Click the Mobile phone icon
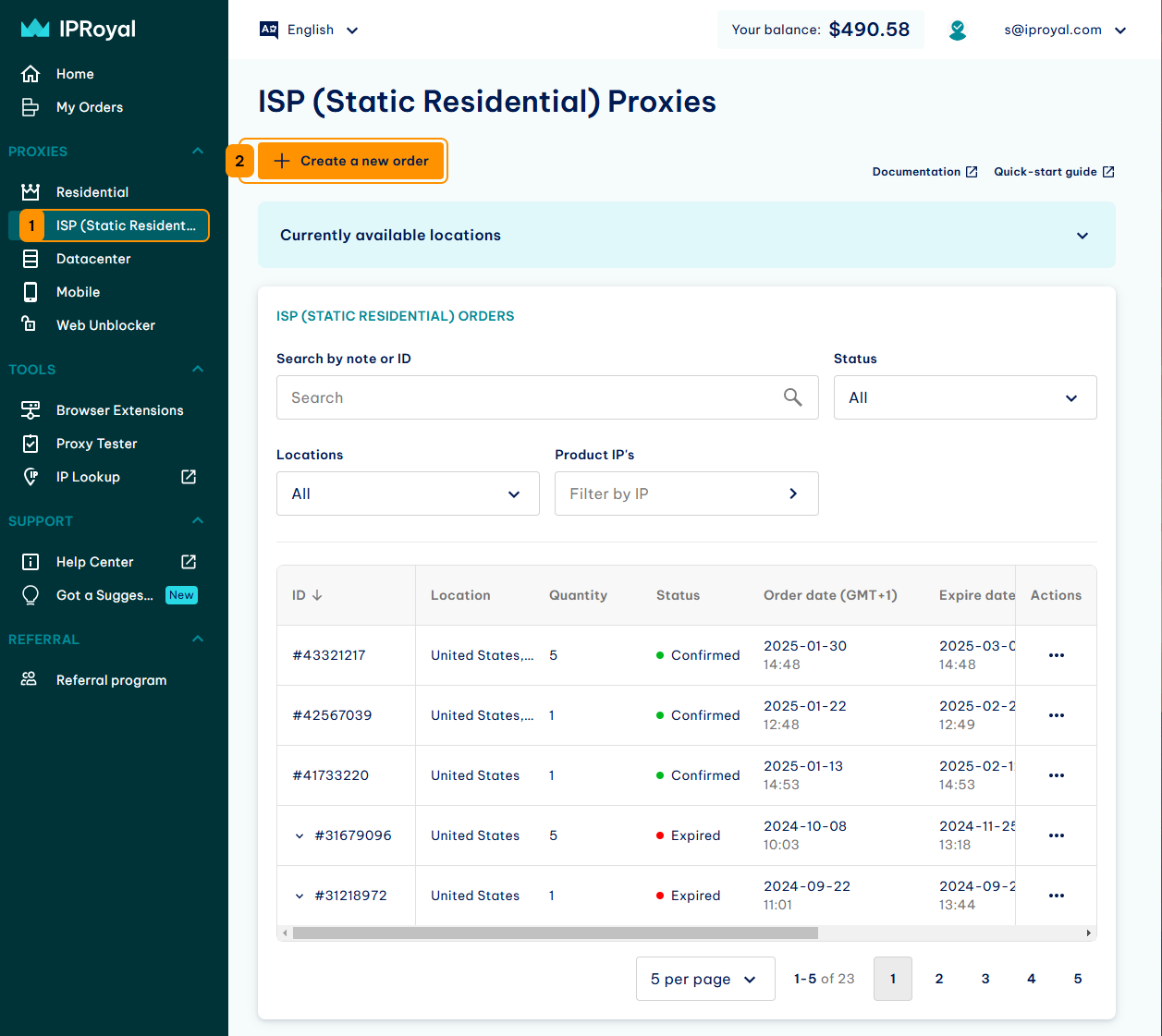Viewport: 1162px width, 1036px height. click(31, 292)
